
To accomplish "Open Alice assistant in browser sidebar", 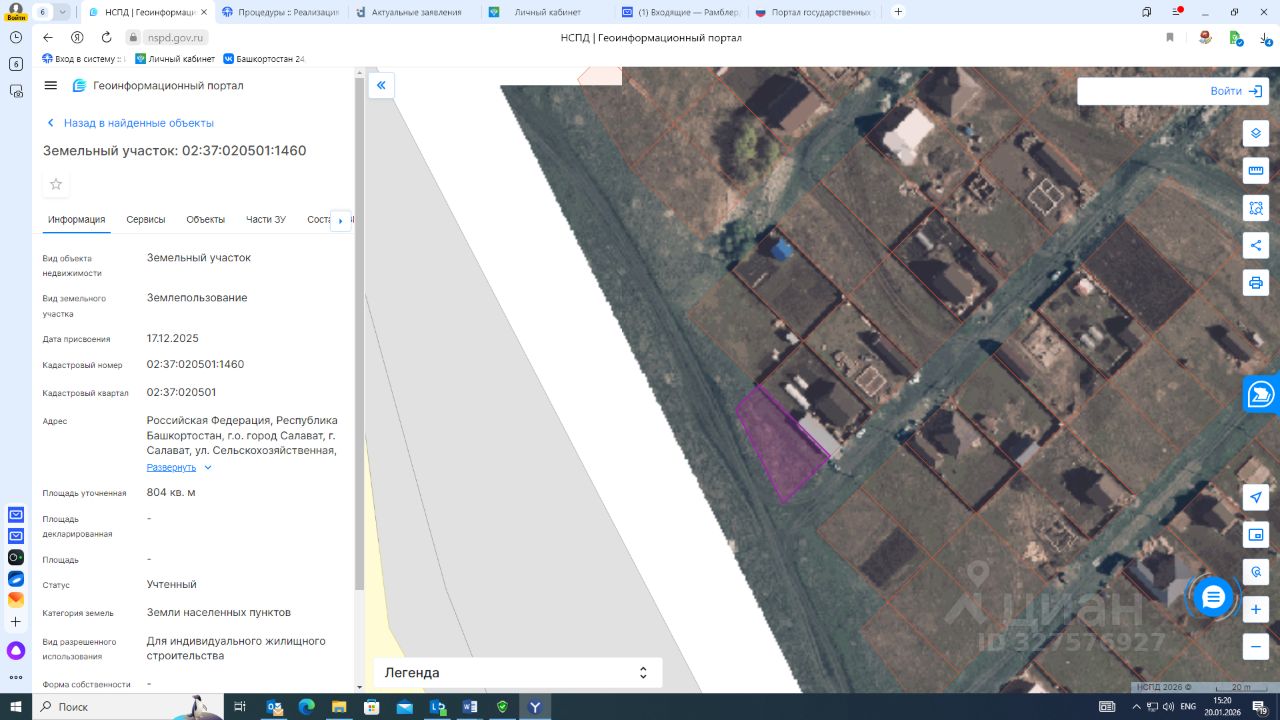I will coord(16,651).
